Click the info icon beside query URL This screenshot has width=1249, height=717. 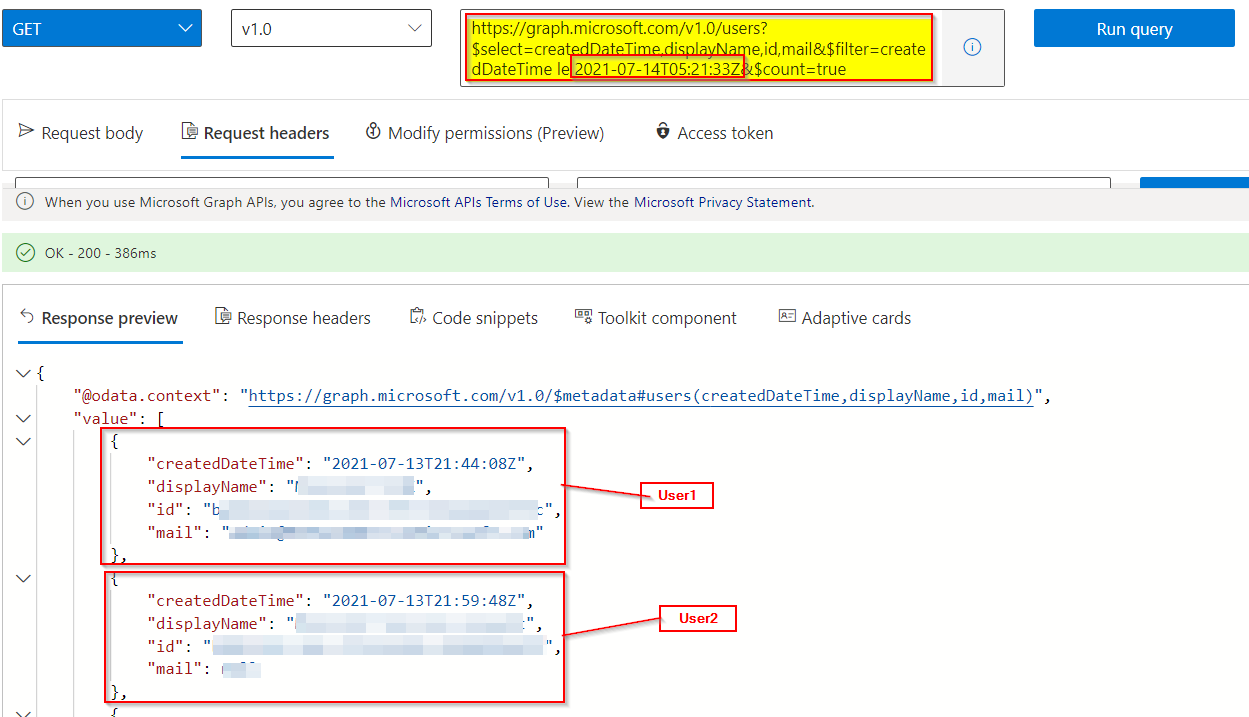point(972,47)
